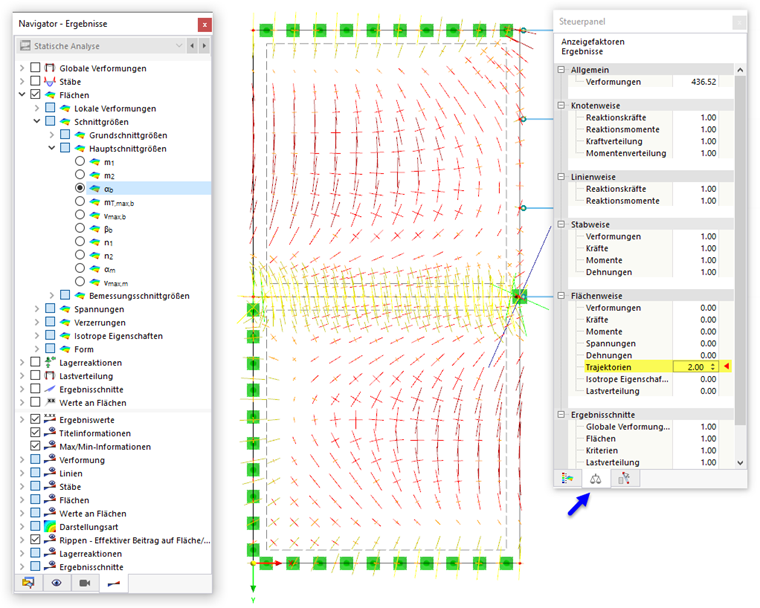Click the Flächen surface icon
Image resolution: width=760 pixels, height=608 pixels.
49,95
